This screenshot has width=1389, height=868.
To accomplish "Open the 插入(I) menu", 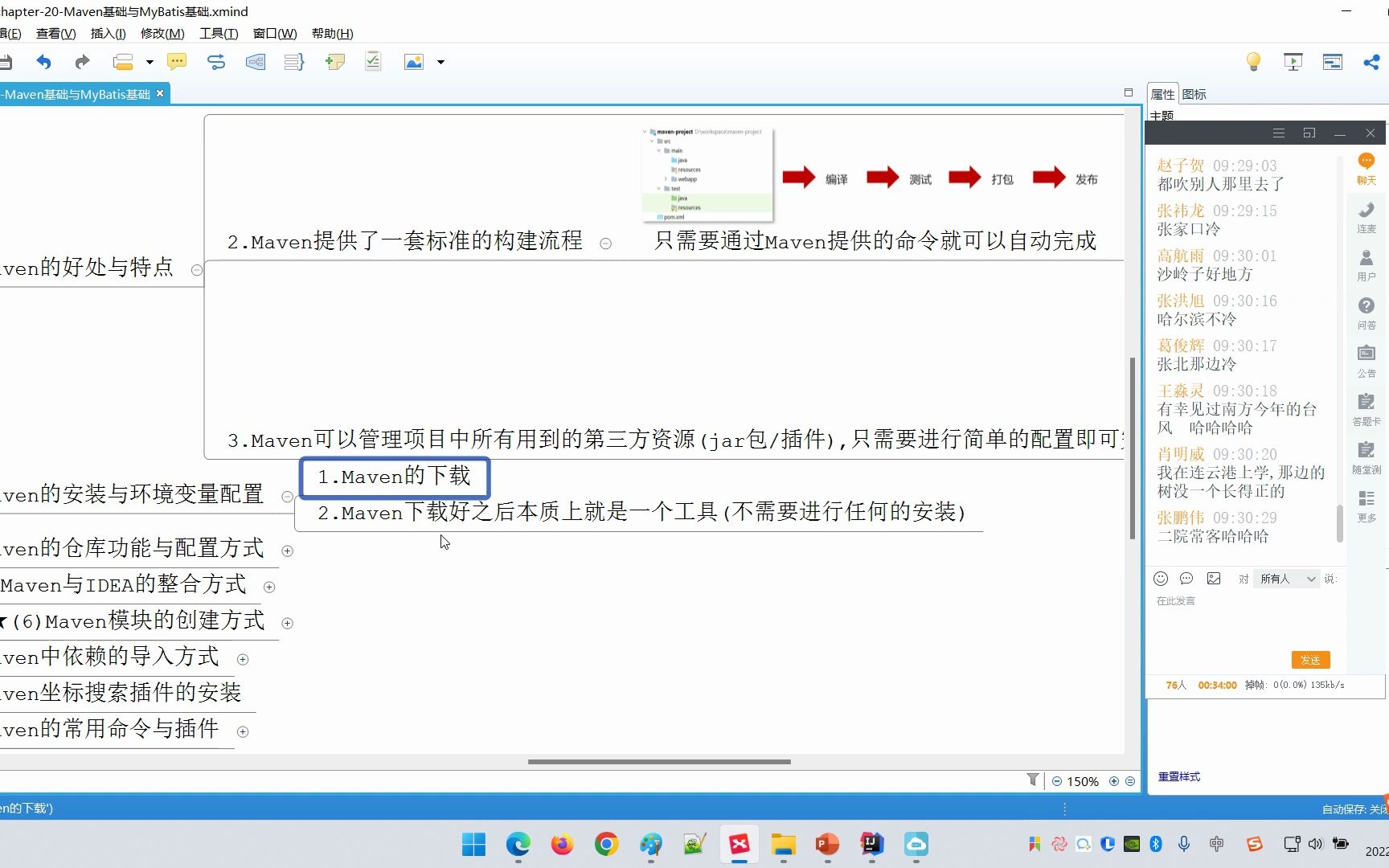I will tap(108, 33).
